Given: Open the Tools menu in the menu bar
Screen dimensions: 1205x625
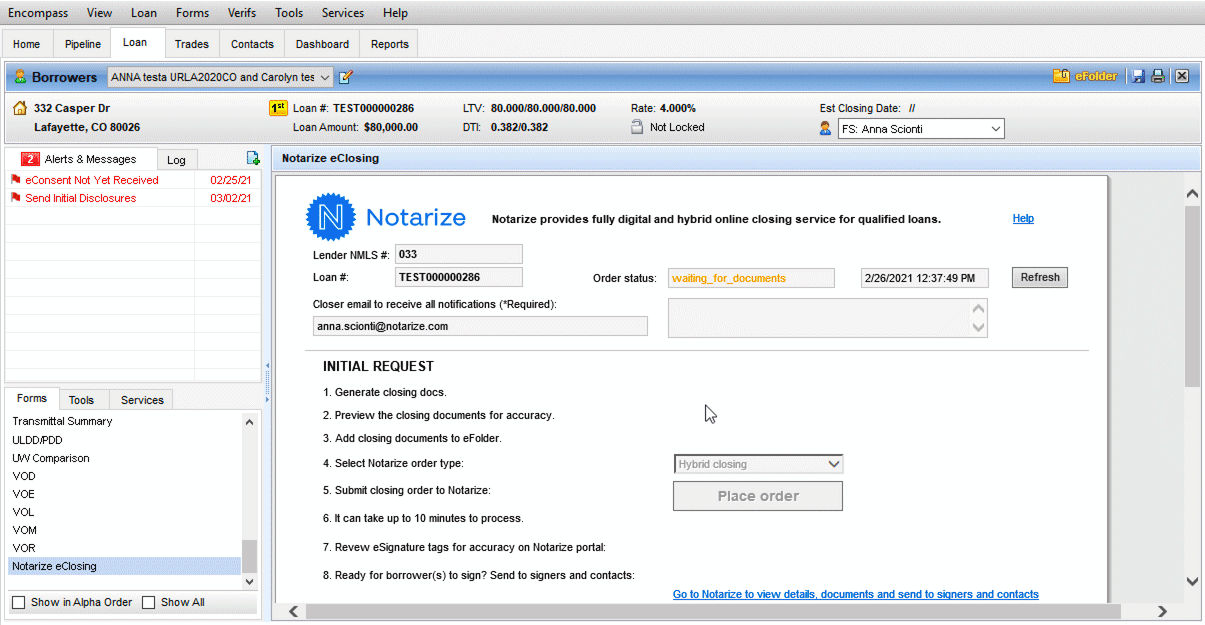Looking at the screenshot, I should pyautogui.click(x=289, y=13).
